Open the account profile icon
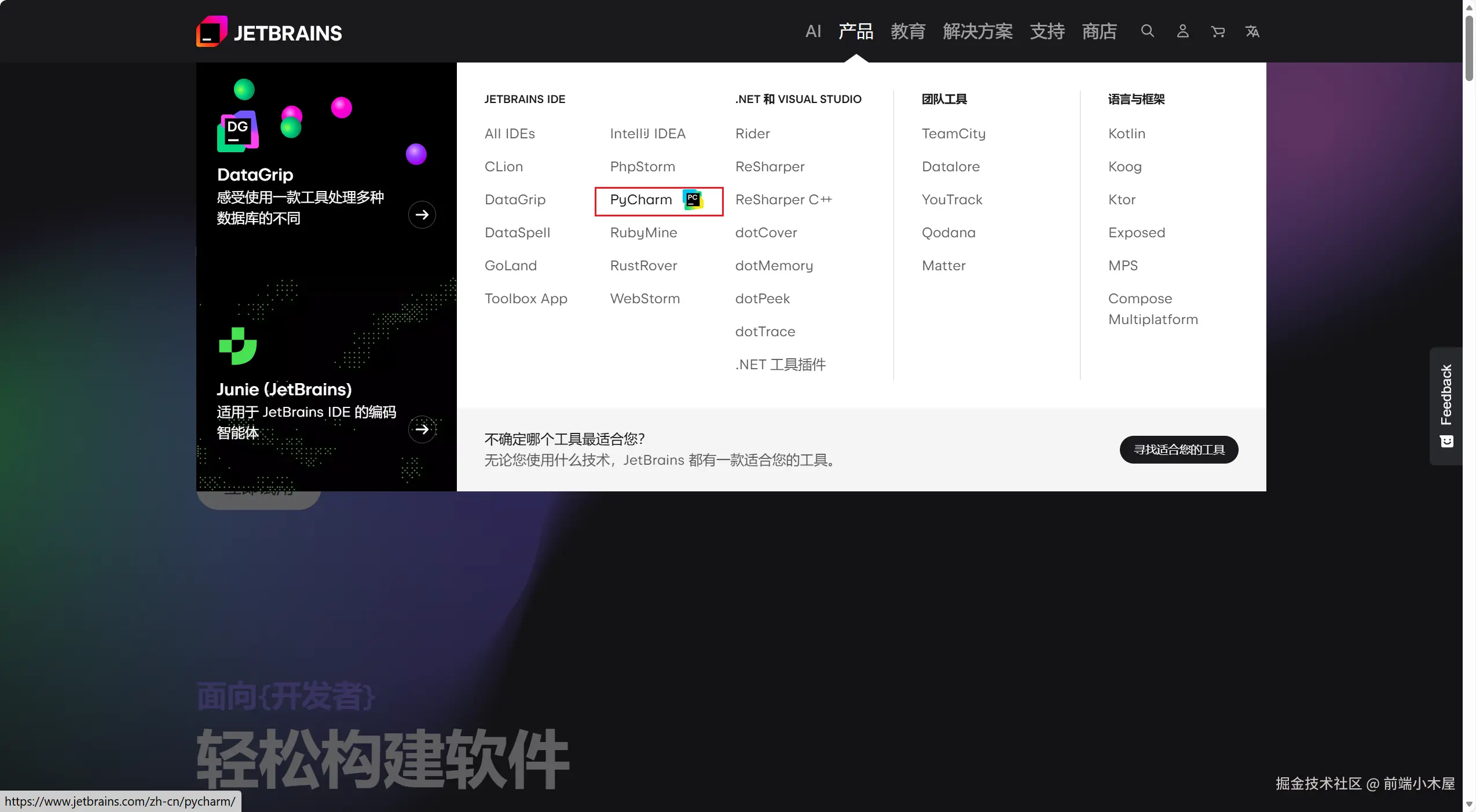1476x812 pixels. (1182, 31)
